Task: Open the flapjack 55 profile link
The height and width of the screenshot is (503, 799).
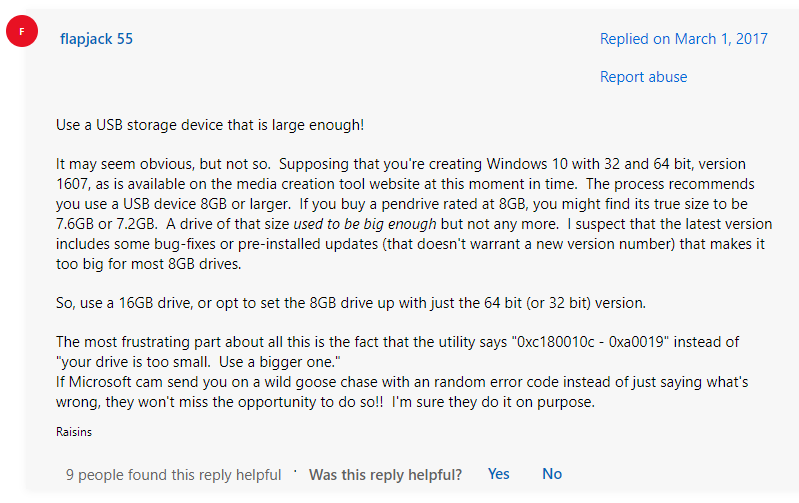Action: tap(97, 39)
